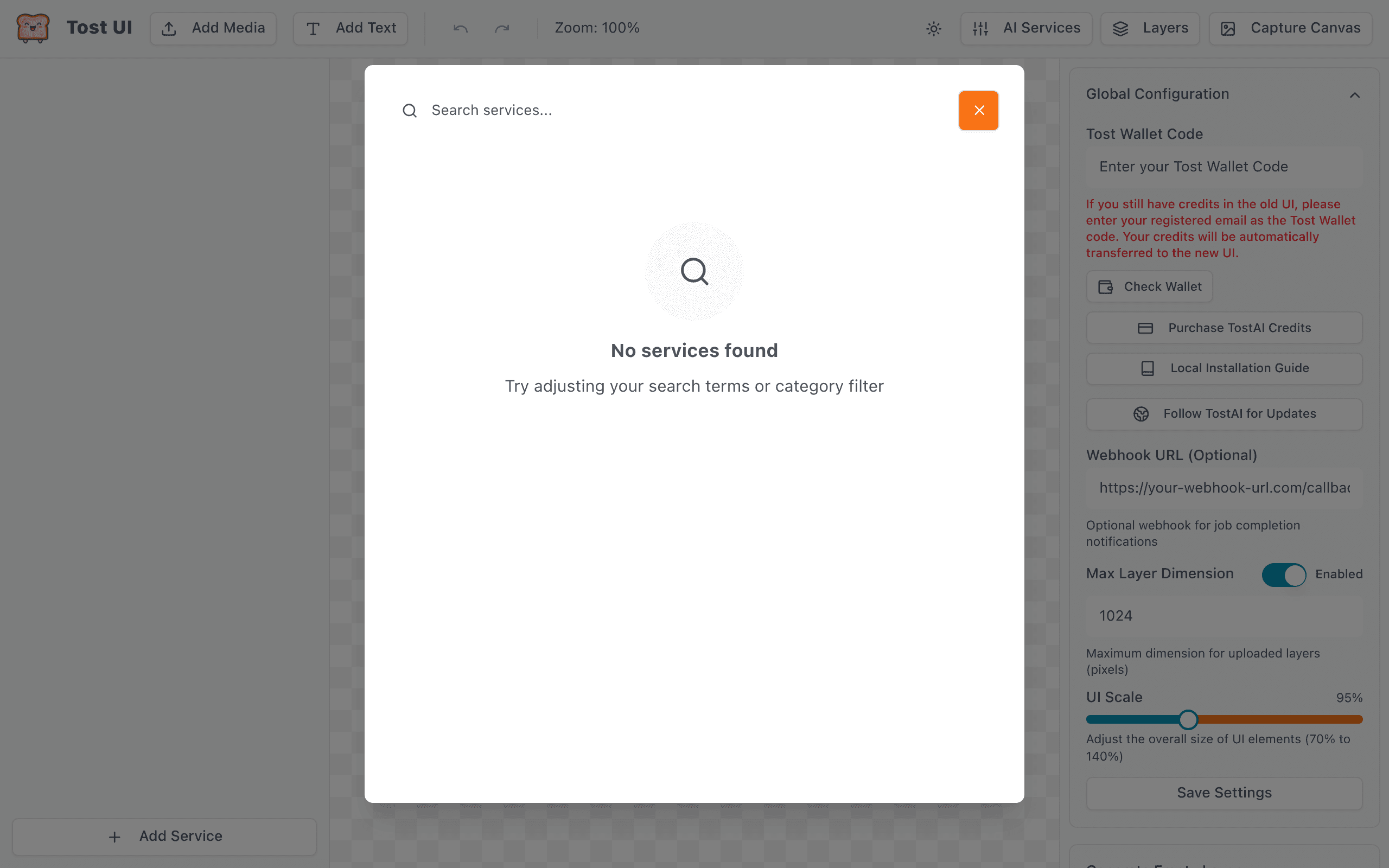Open the AI Services panel
This screenshot has height=868, width=1389.
[x=1026, y=28]
